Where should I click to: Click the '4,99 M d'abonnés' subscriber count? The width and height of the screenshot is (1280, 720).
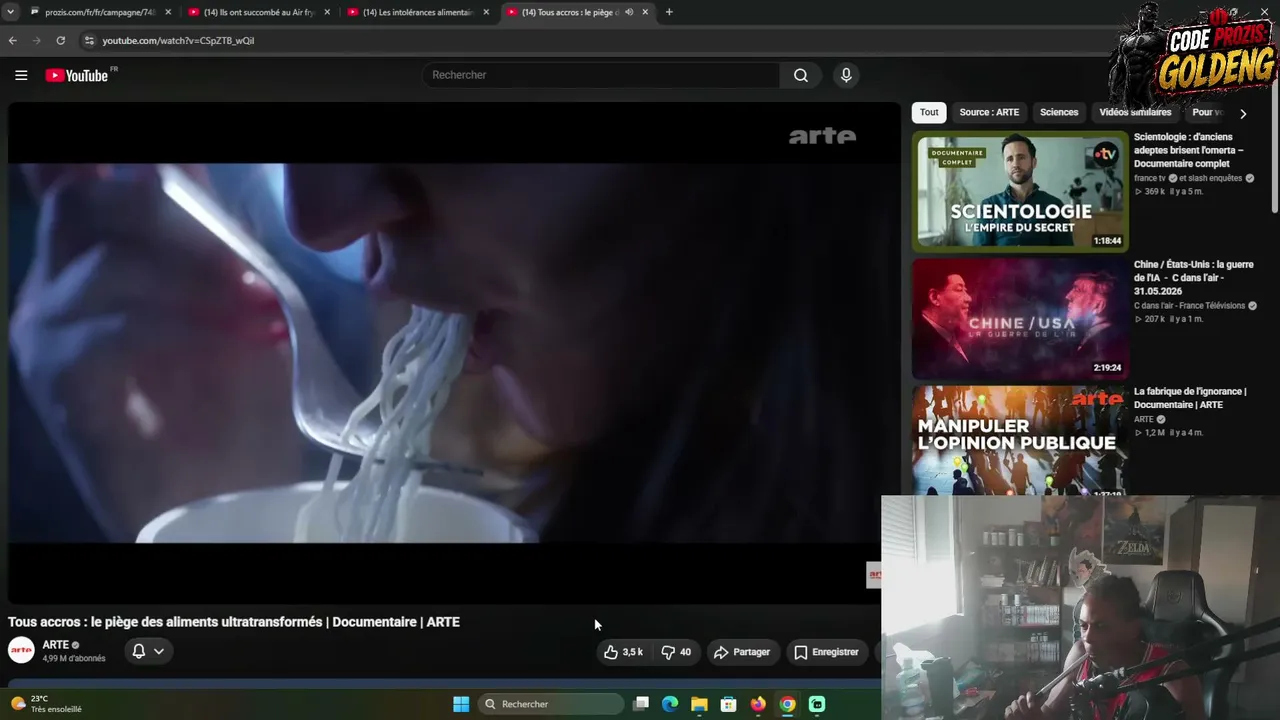pos(74,659)
